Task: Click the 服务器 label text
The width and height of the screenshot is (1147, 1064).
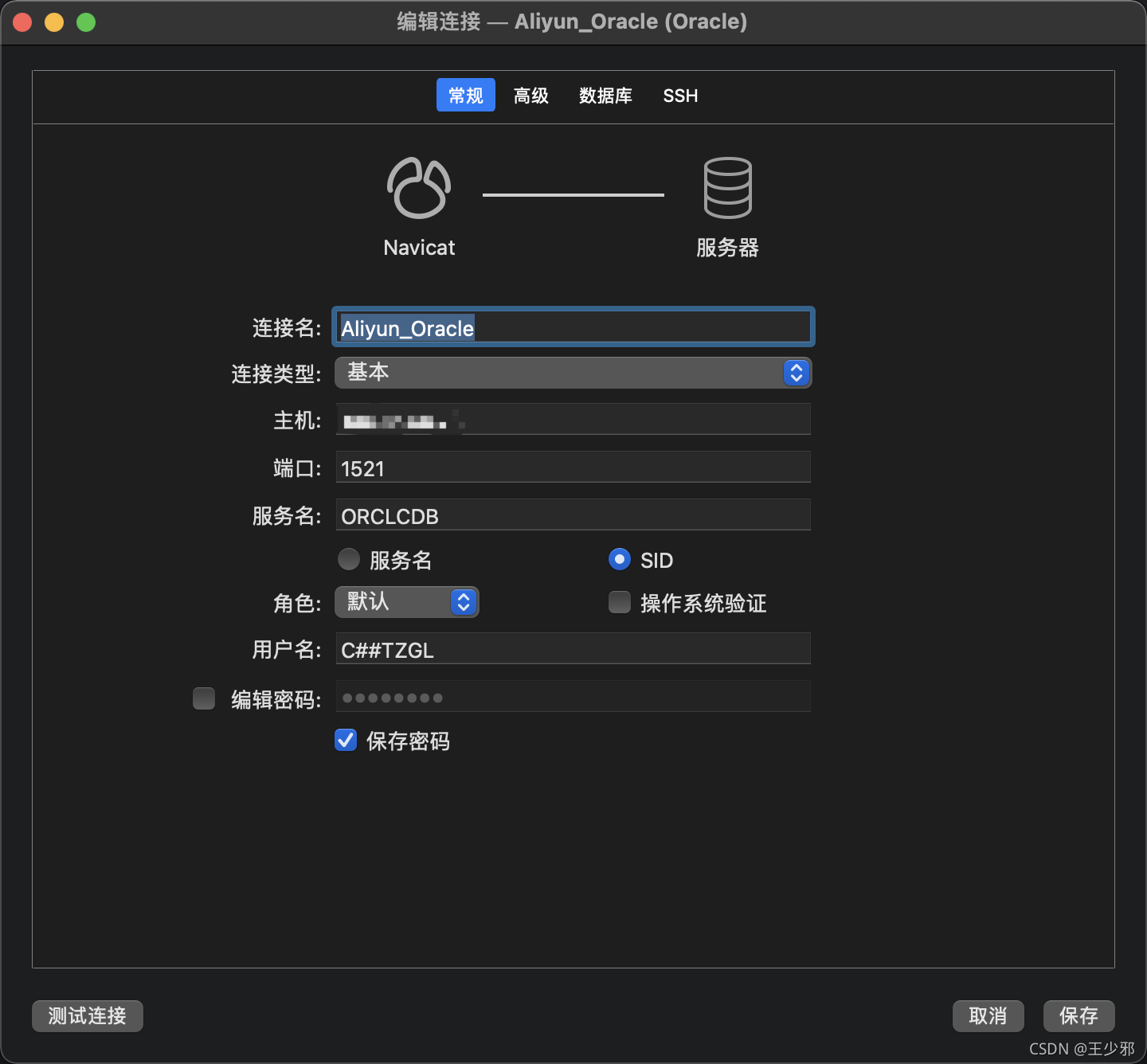Action: click(727, 248)
